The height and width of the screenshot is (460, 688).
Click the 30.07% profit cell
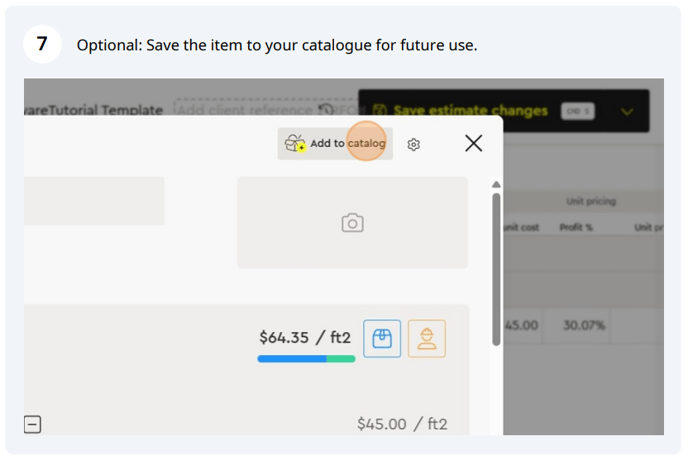tap(584, 325)
